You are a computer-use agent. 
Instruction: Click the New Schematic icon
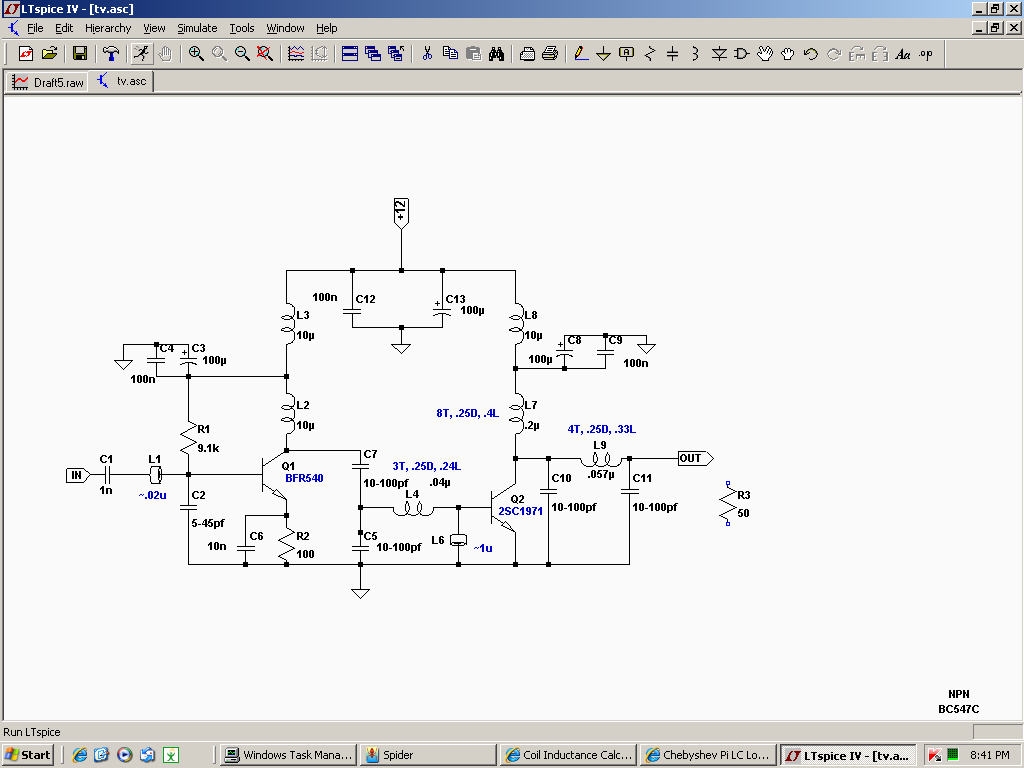[26, 54]
